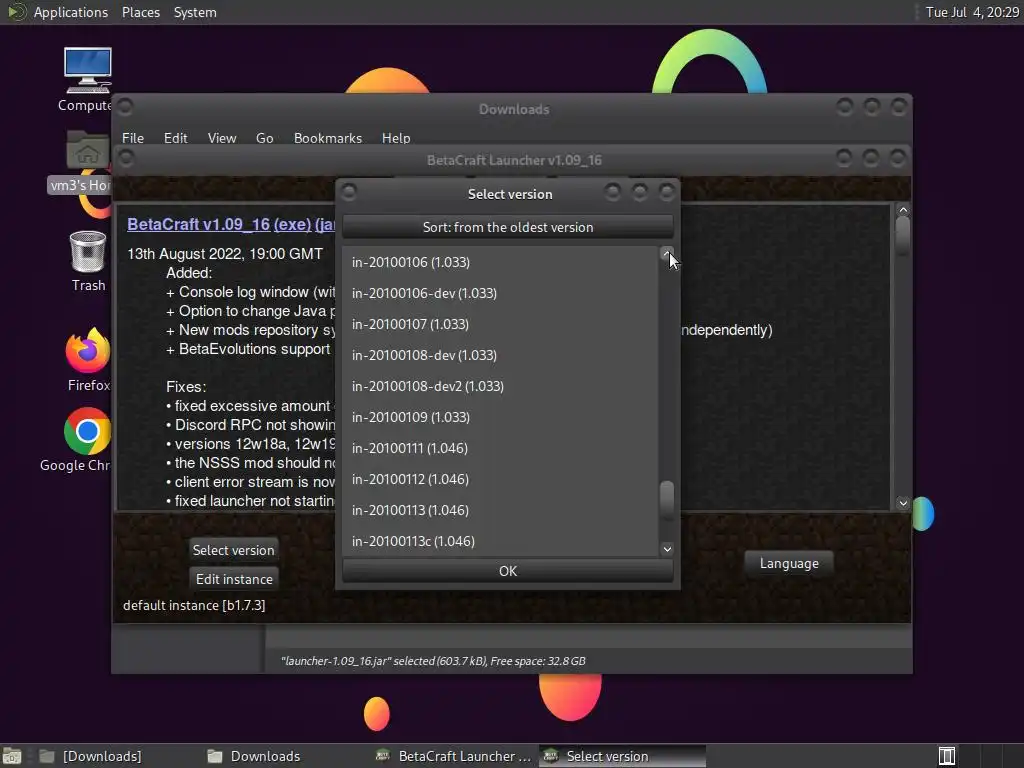This screenshot has height=768, width=1024.
Task: Switch to BetaCraft Launcher taskbar entry
Action: pyautogui.click(x=454, y=756)
